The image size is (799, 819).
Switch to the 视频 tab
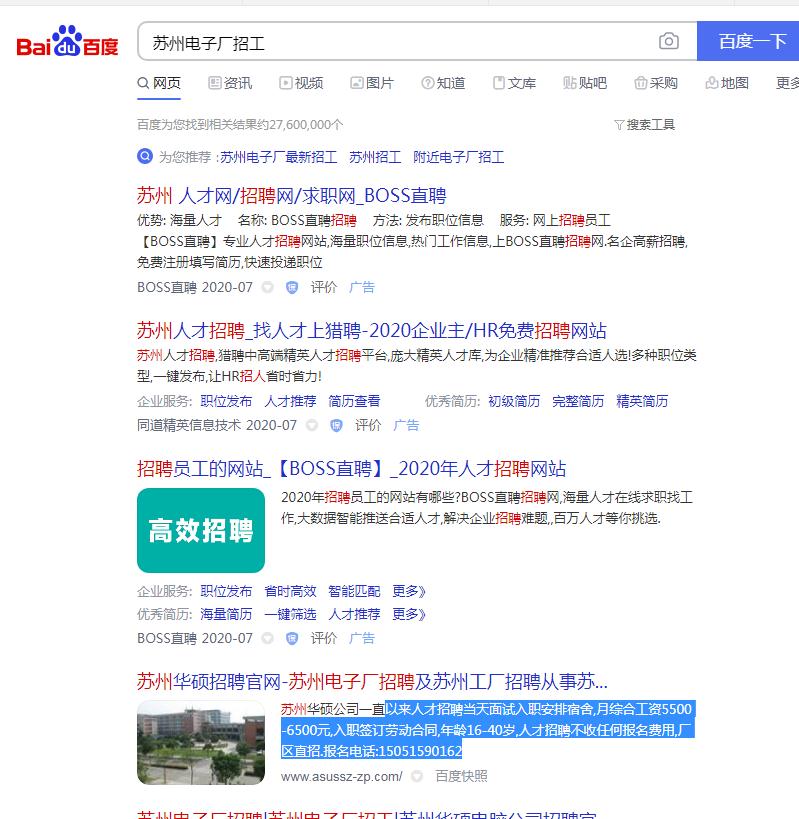[x=301, y=83]
